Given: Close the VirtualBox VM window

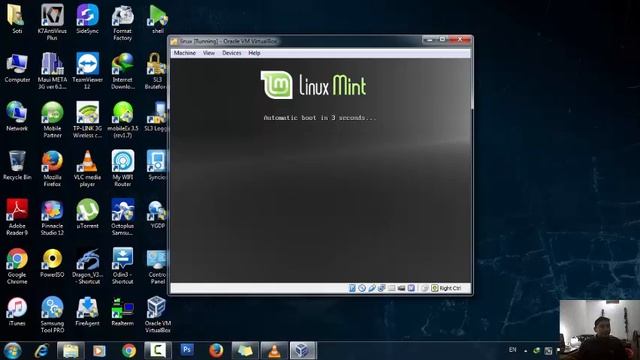Looking at the screenshot, I should click(x=460, y=40).
